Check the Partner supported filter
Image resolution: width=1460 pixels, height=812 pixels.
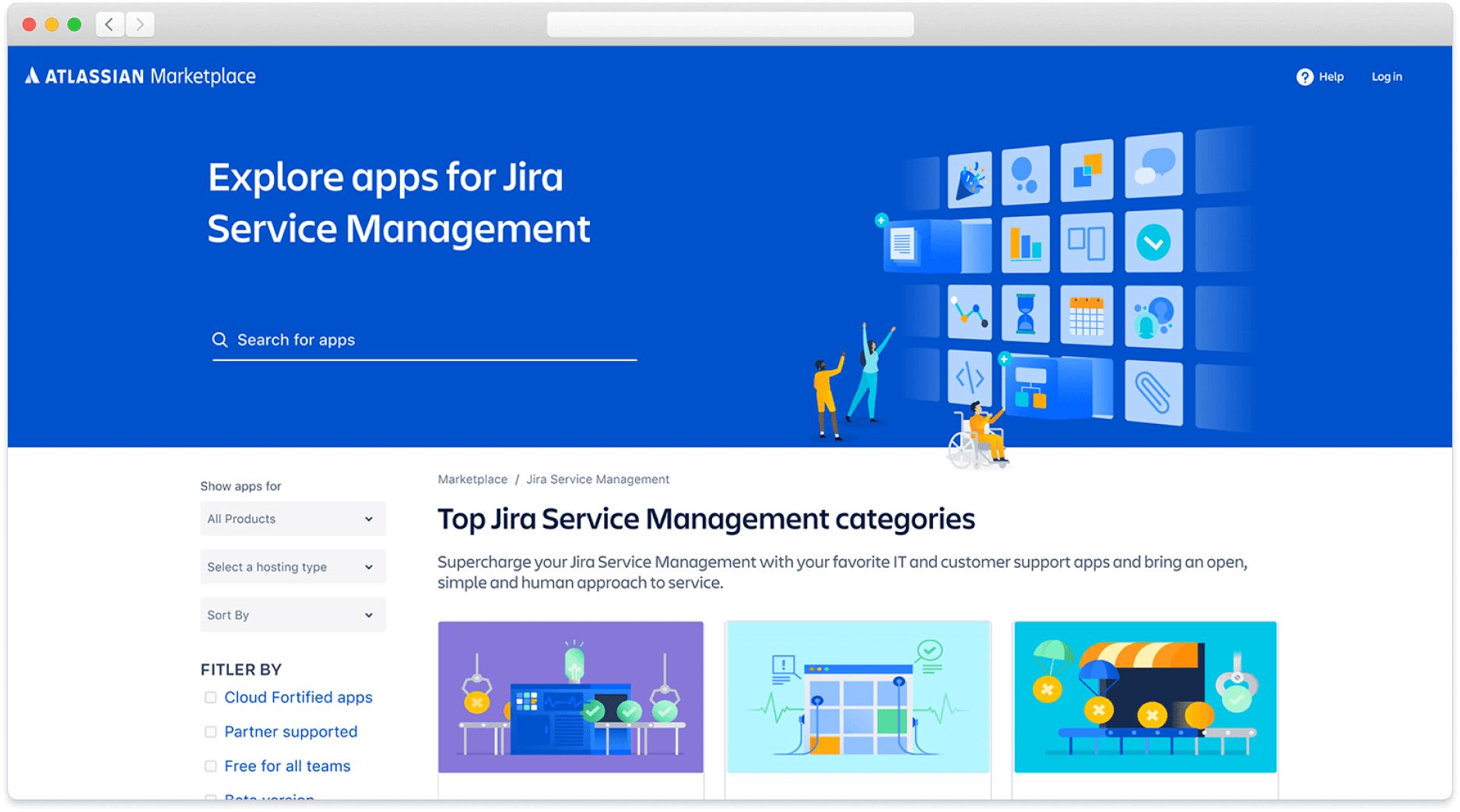(210, 732)
